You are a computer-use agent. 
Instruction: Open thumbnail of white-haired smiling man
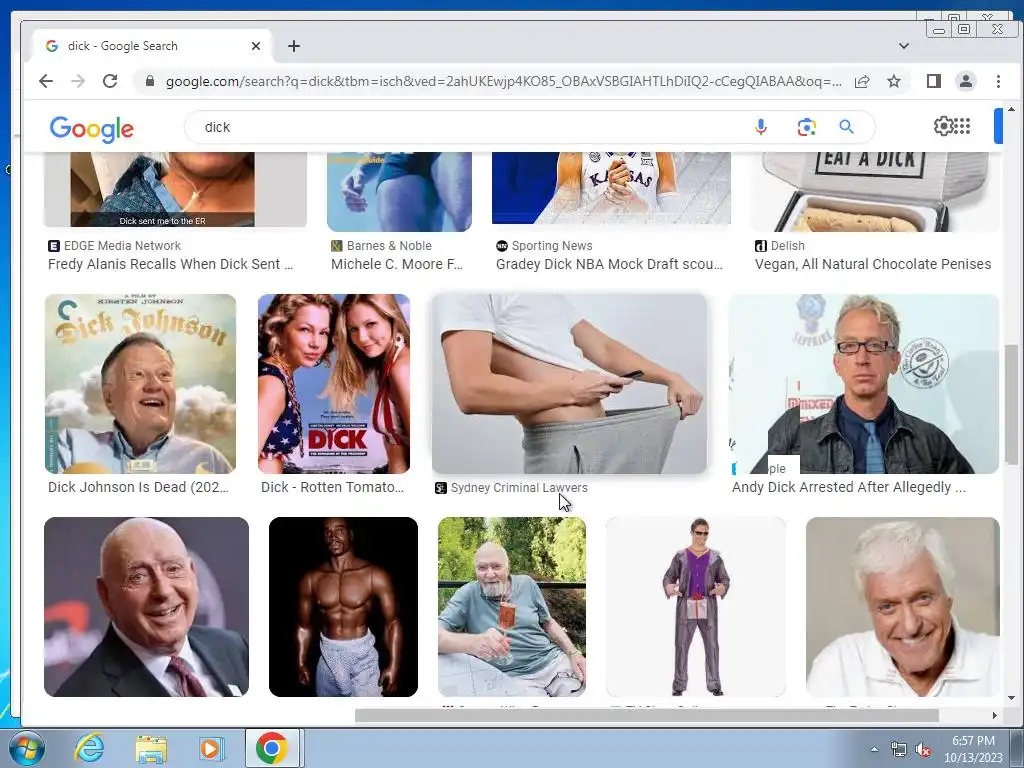tap(903, 607)
